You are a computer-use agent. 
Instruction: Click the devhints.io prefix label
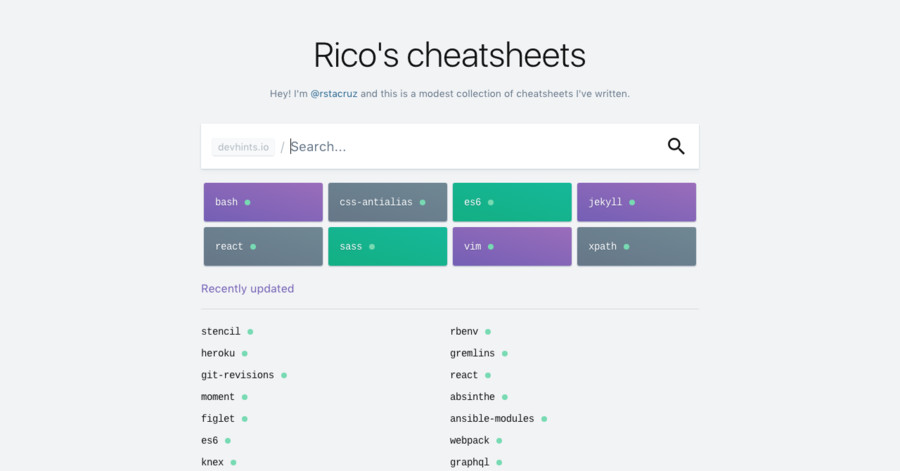[x=243, y=147]
